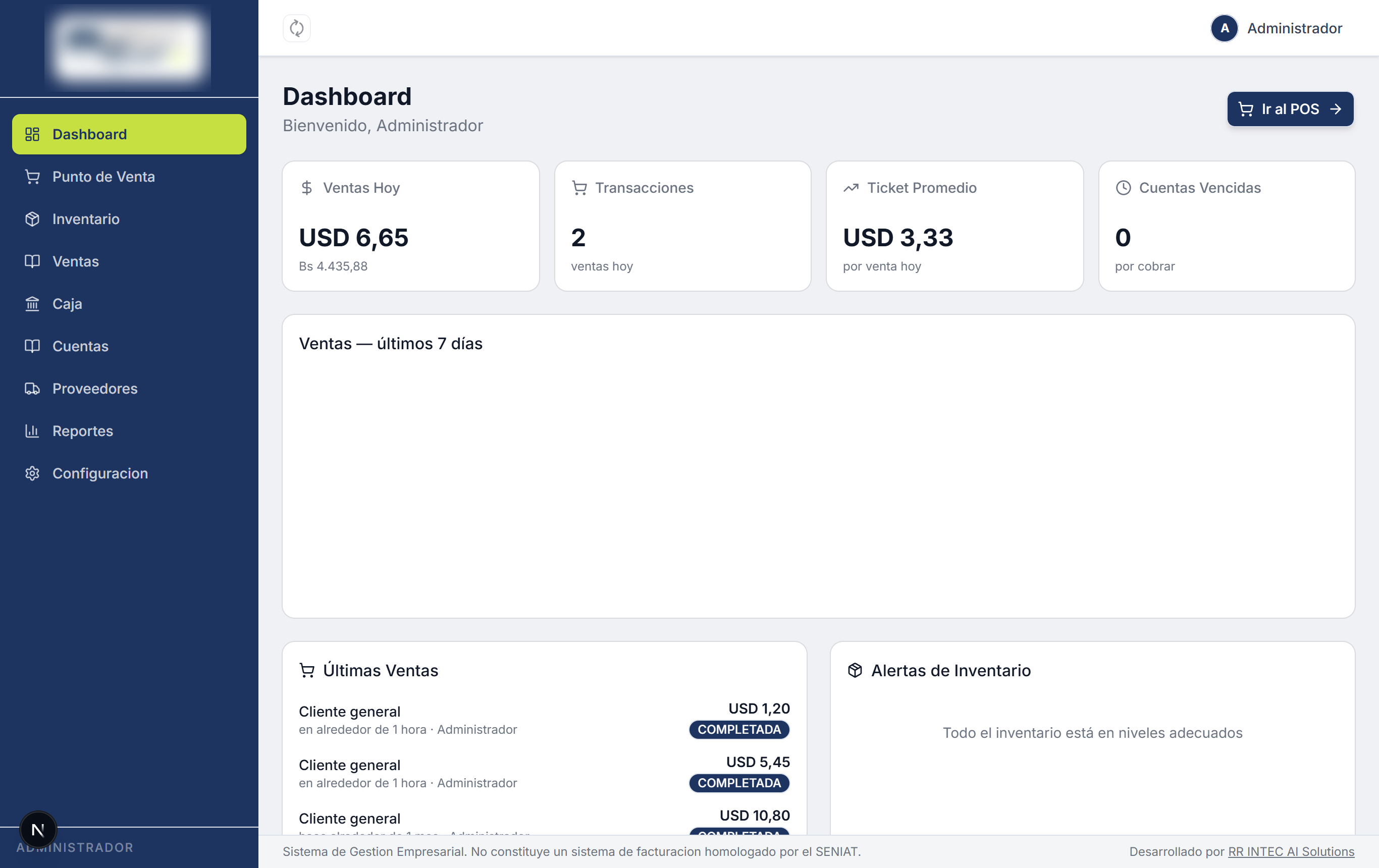The height and width of the screenshot is (868, 1379).
Task: Click the dollar icon on Ventas Hoy card
Action: point(307,188)
